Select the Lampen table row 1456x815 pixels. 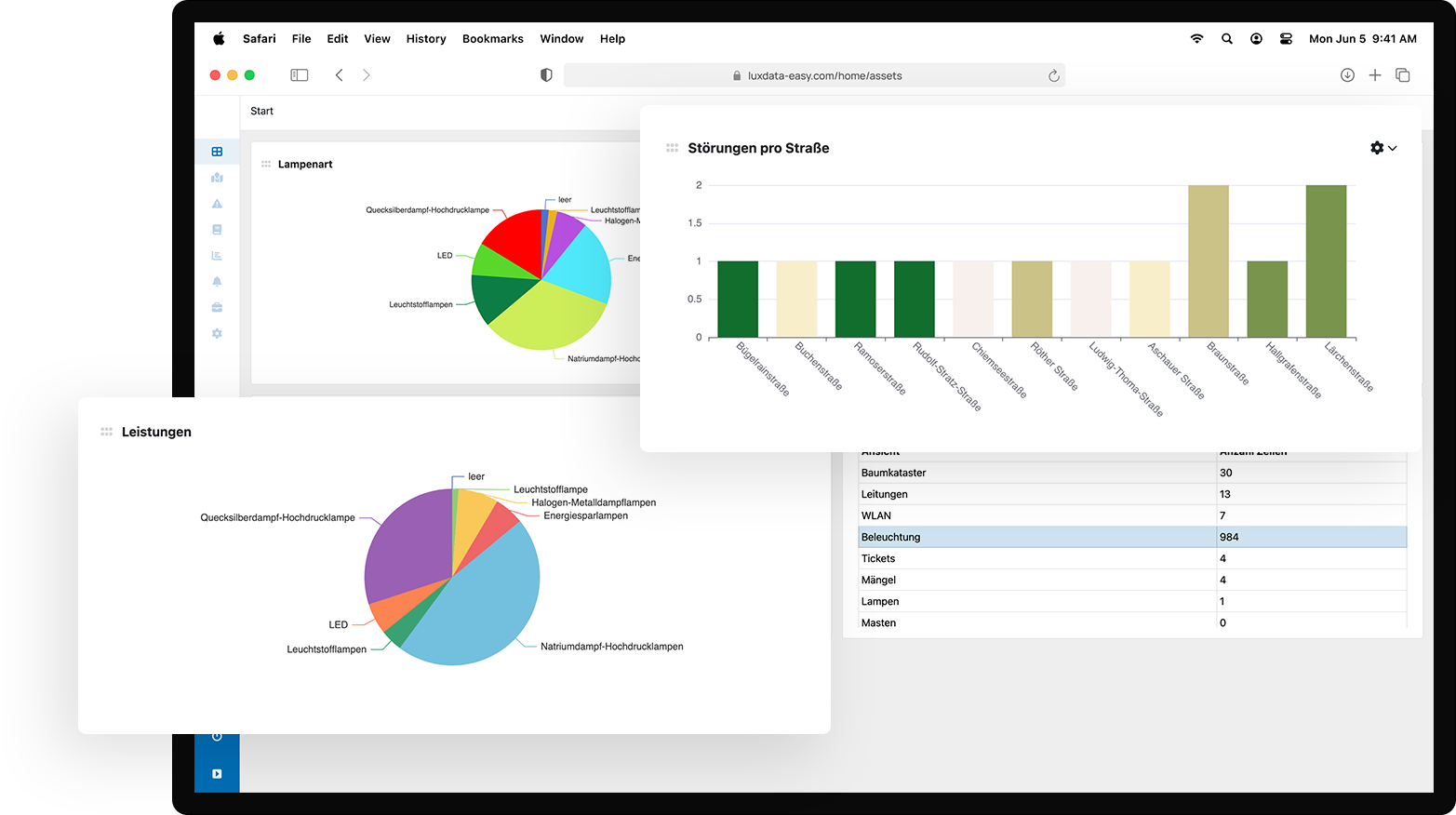pyautogui.click(x=1132, y=601)
